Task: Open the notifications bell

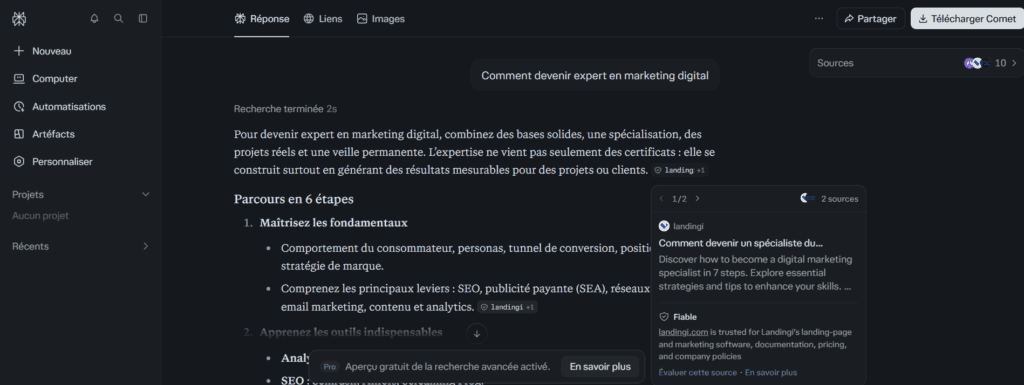Action: pyautogui.click(x=94, y=19)
